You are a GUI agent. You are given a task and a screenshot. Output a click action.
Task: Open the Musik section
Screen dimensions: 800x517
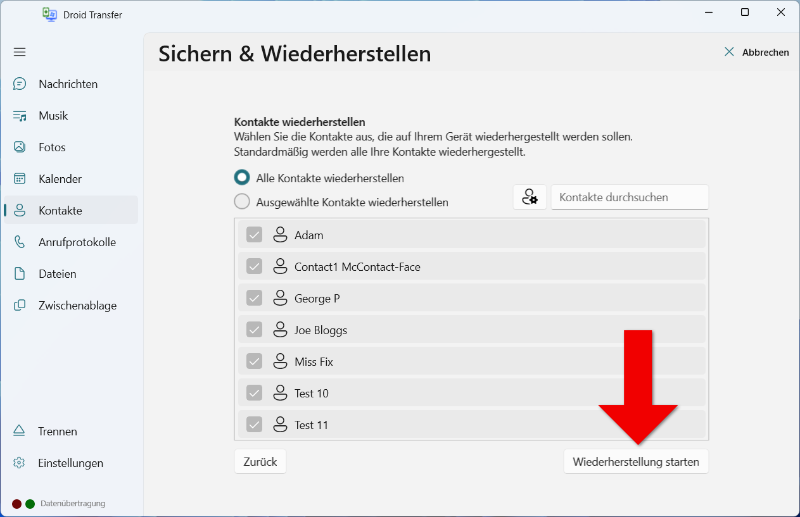coord(53,116)
